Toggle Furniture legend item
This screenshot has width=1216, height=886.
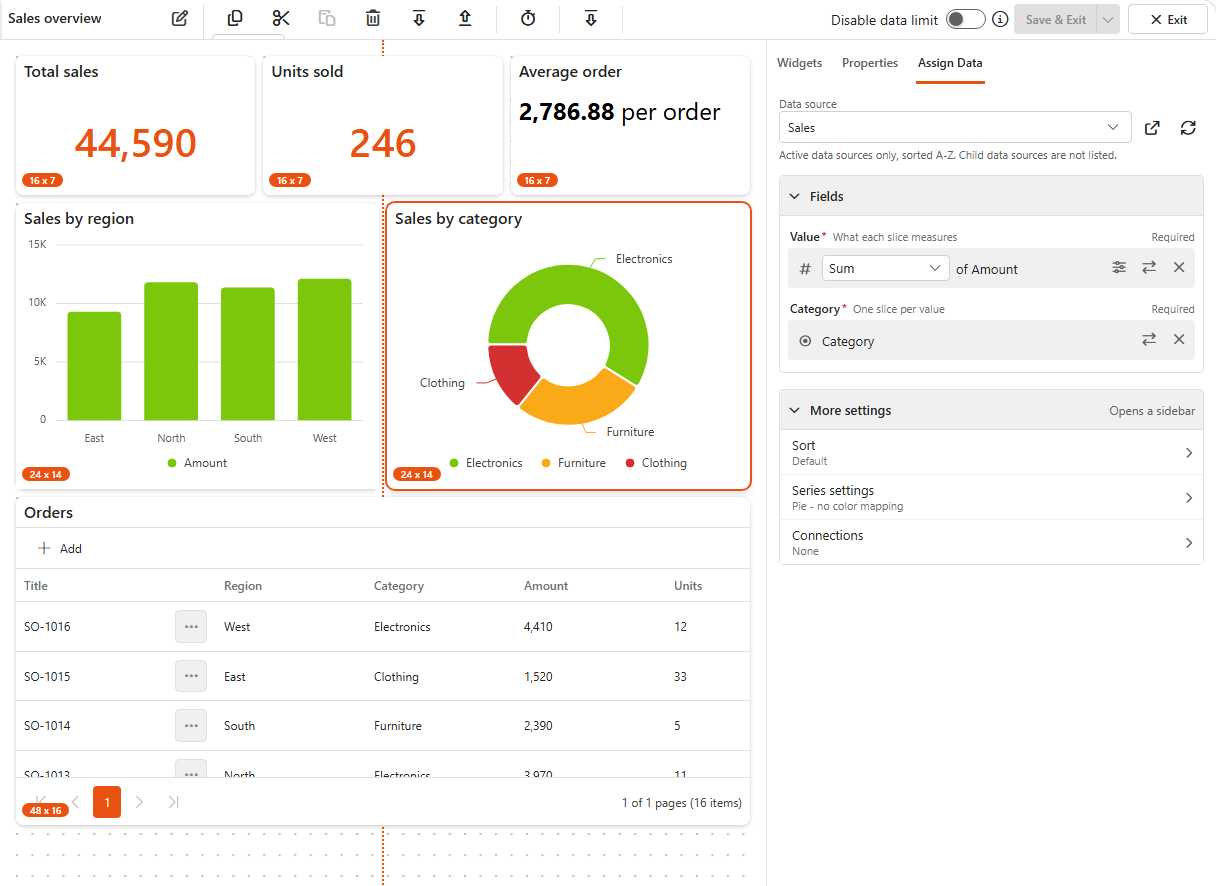(x=574, y=463)
